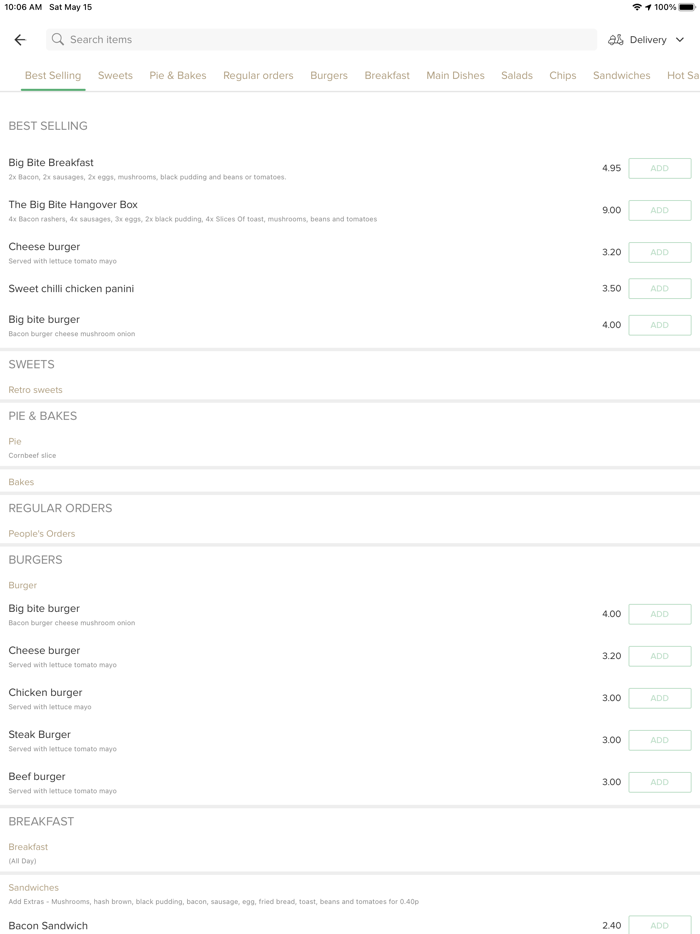
Task: Tap the Wi-Fi status icon
Action: 636,7
